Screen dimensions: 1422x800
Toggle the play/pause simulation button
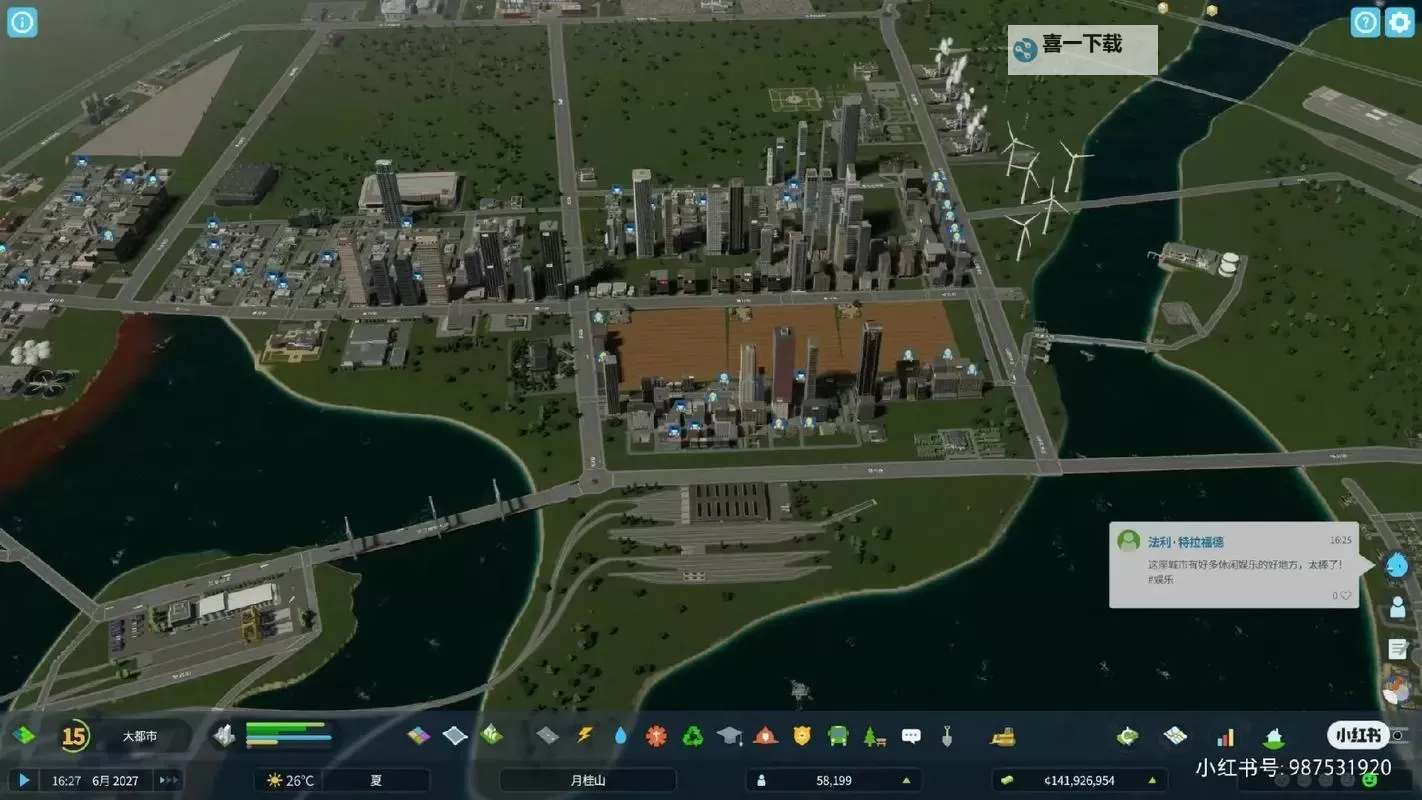click(x=24, y=780)
